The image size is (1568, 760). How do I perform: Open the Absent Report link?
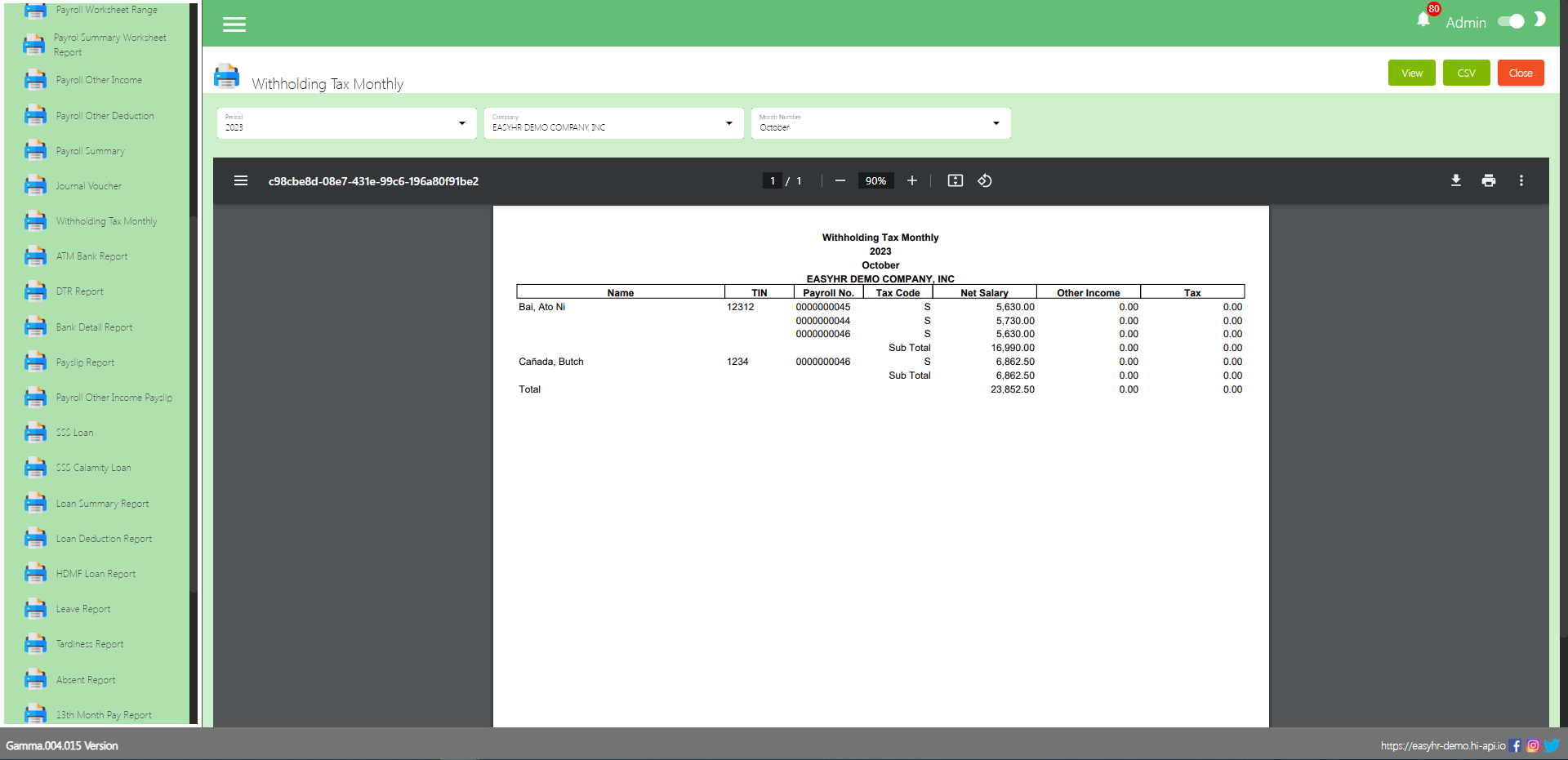point(85,680)
